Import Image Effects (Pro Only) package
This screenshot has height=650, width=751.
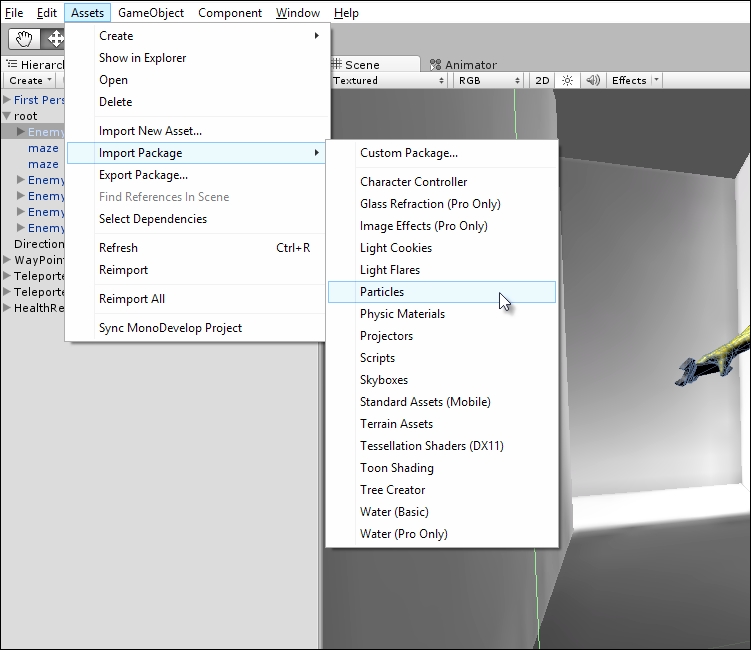[x=442, y=226]
